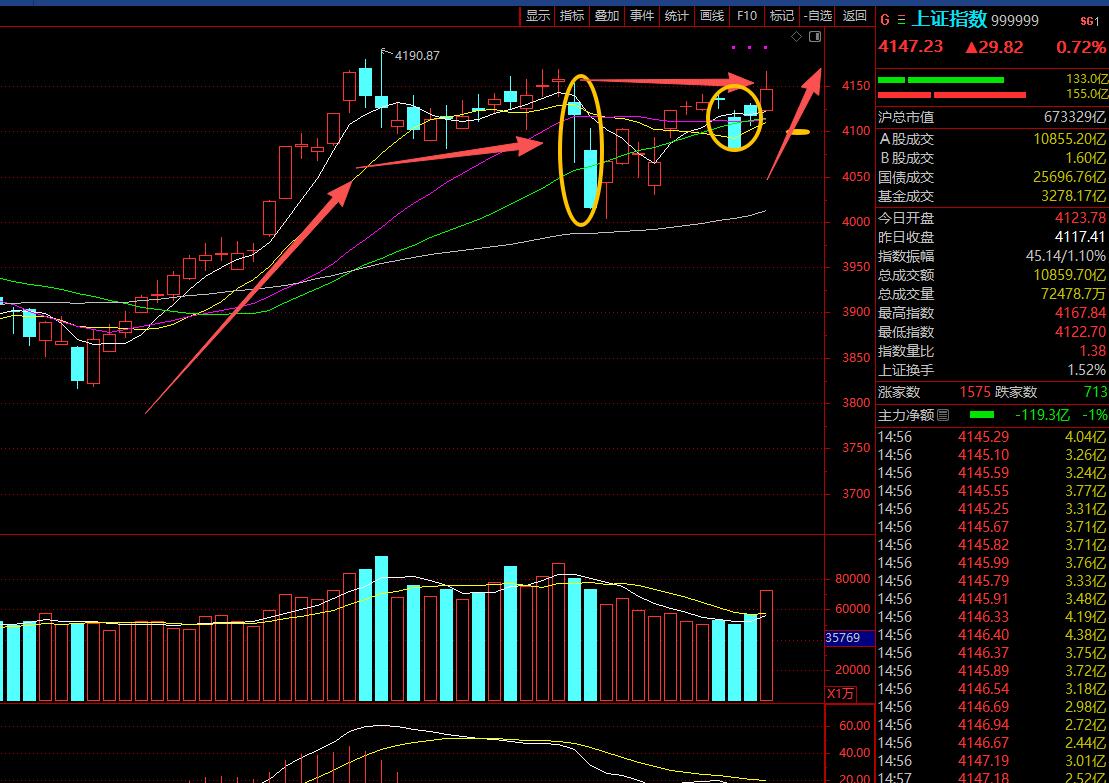Remove from watchlist via -自选

(818, 16)
